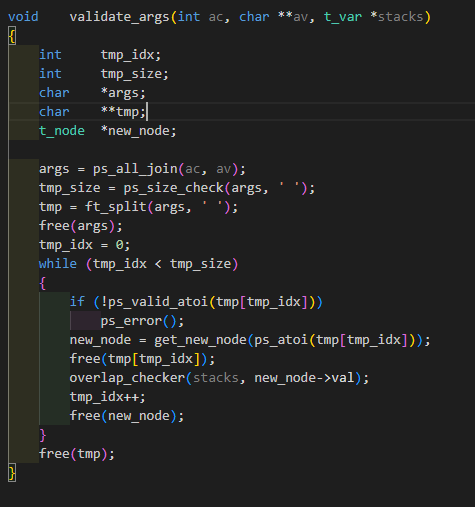The height and width of the screenshot is (507, 475).
Task: Click the line 'tmp_idx = 0;'
Action: pyautogui.click(x=85, y=245)
